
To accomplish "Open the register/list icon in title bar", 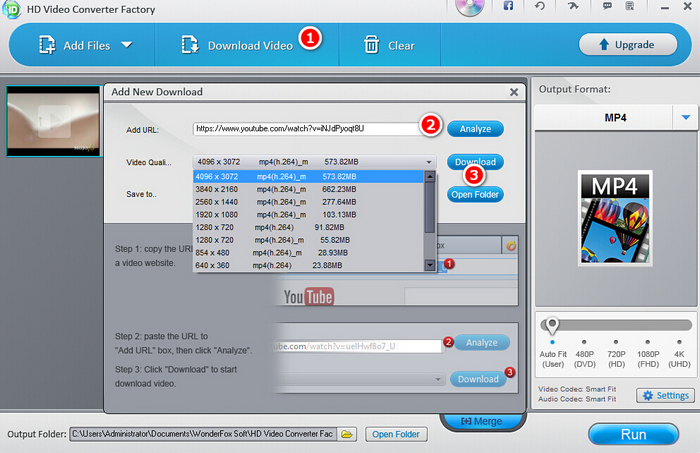I will (x=629, y=6).
